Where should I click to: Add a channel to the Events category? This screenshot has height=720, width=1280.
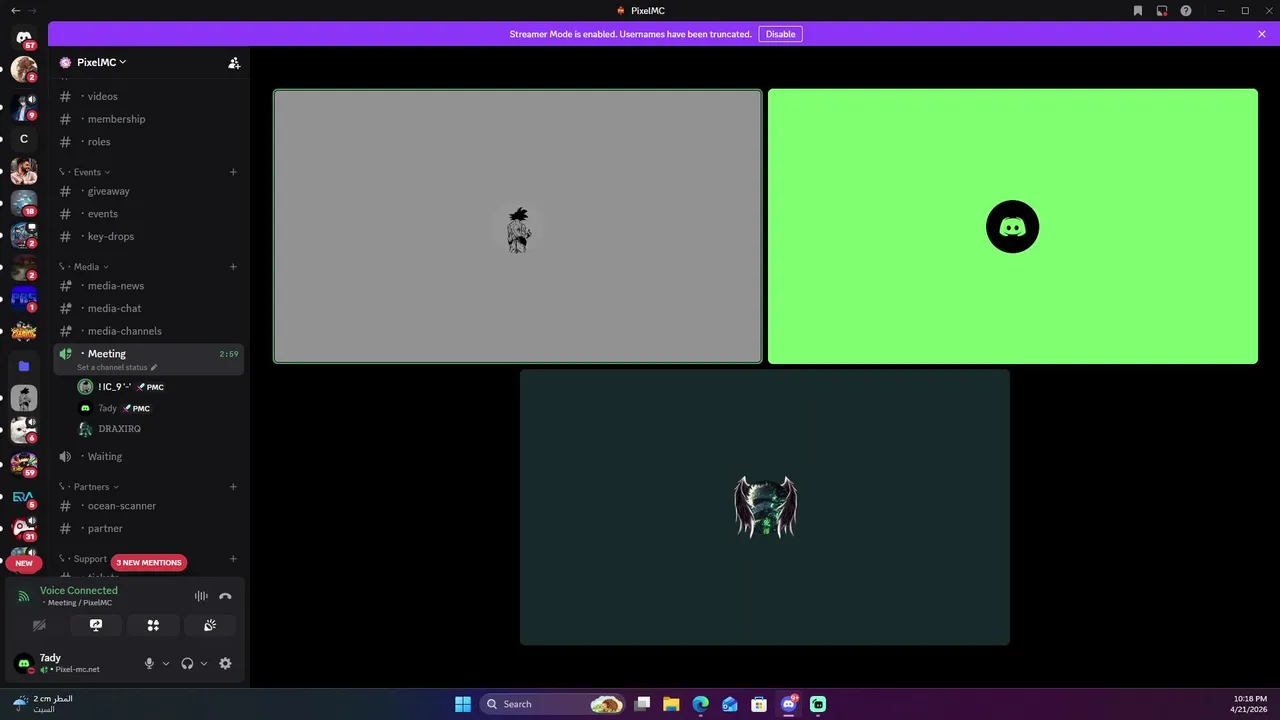coord(233,172)
